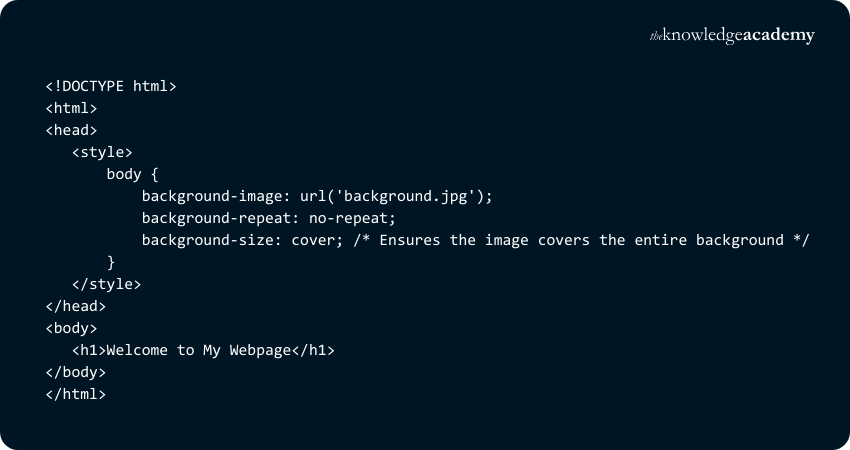
Task: Click the opening <body> tag
Action: 71,328
